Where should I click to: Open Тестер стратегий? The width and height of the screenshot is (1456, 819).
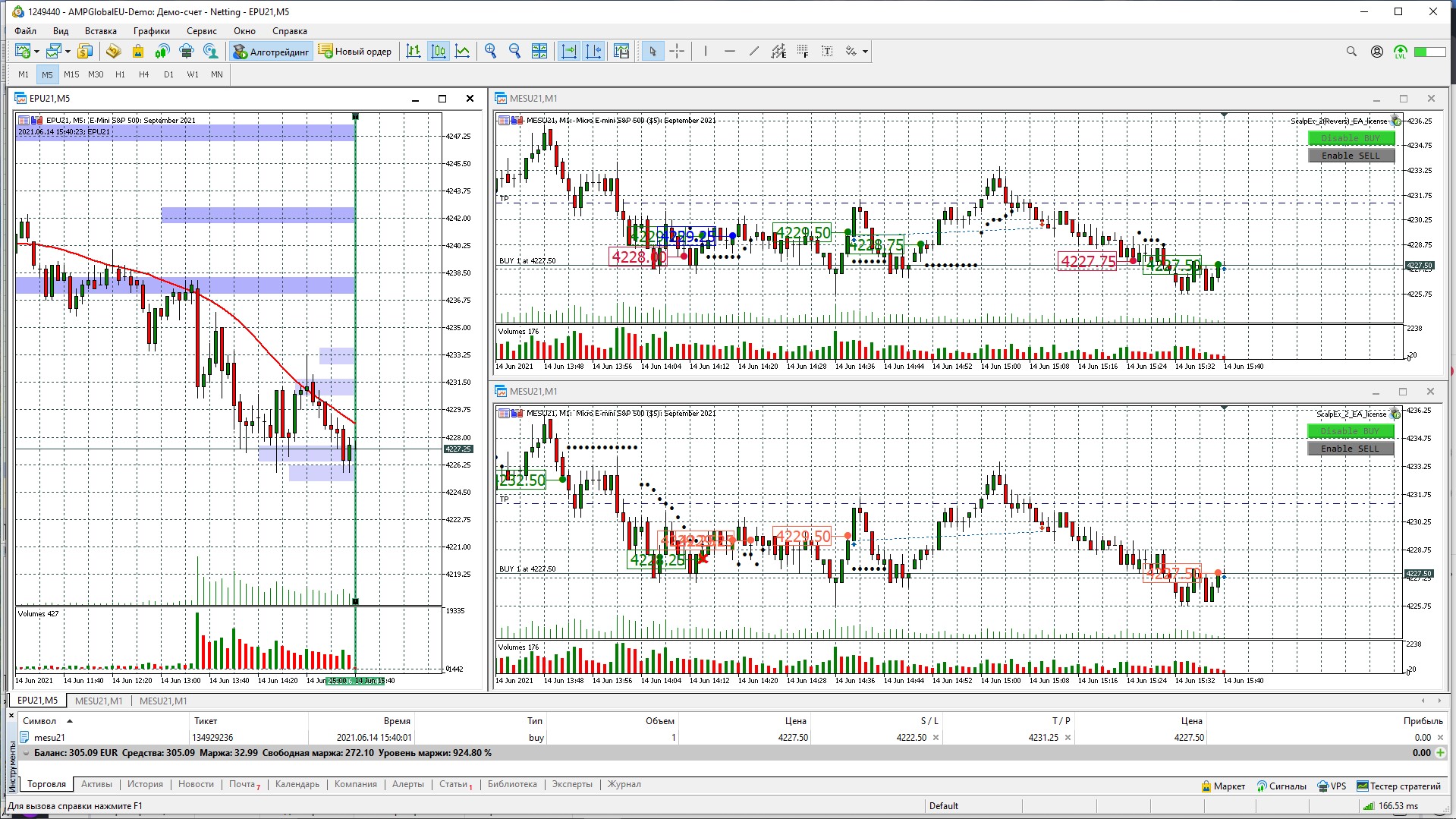(1398, 786)
